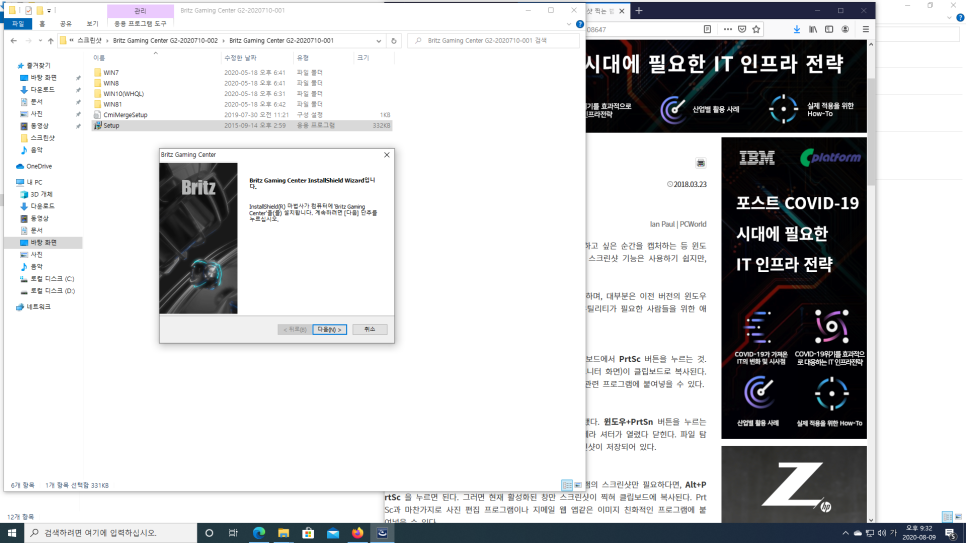Screen dimensions: 966x543
Task: Bookmark this page with star icon
Action: 756,29
